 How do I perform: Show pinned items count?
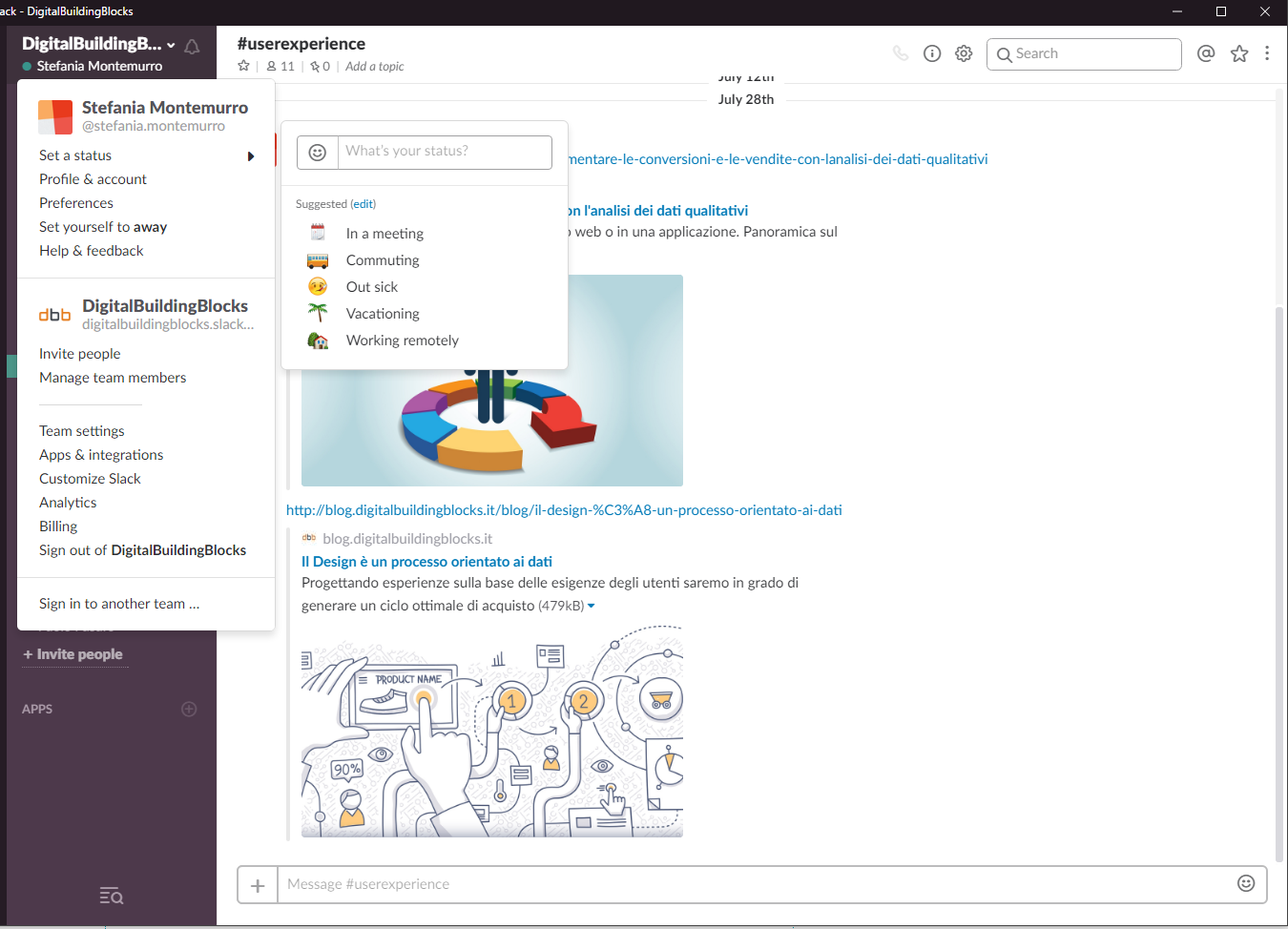(x=321, y=66)
